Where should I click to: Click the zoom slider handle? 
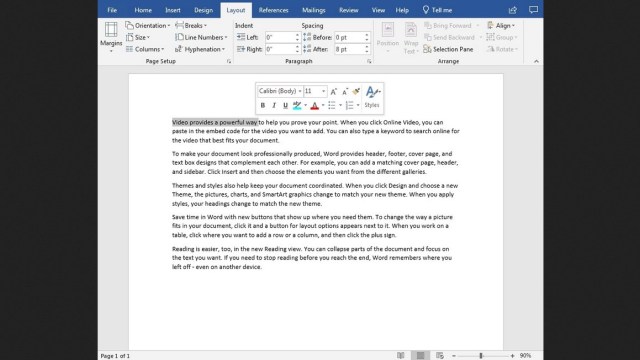tap(481, 356)
